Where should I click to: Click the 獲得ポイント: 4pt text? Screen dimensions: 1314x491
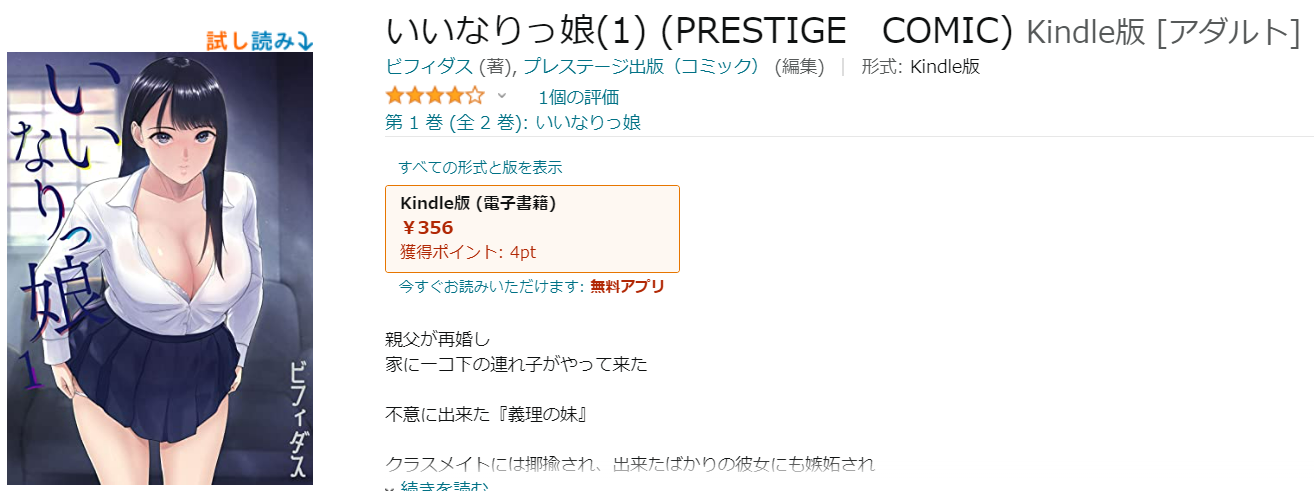(468, 252)
